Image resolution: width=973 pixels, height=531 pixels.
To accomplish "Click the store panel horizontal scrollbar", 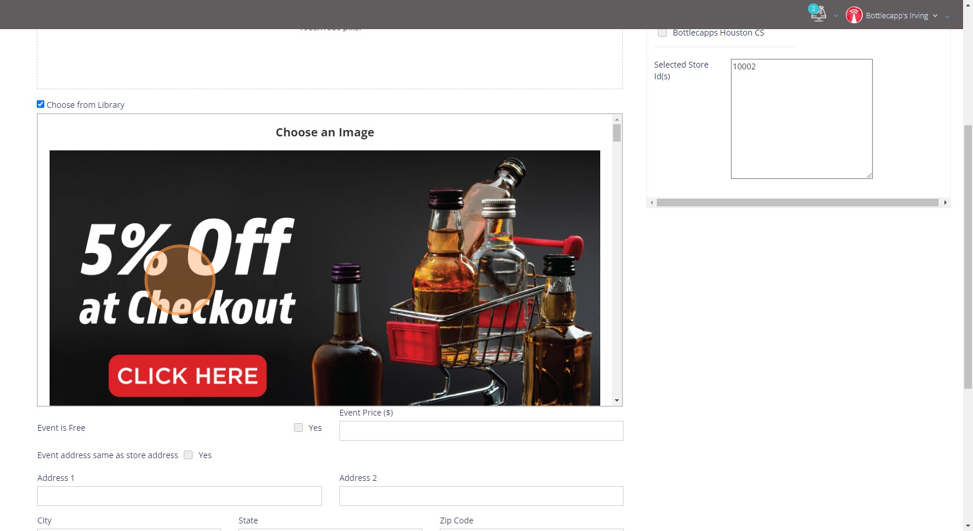I will click(x=797, y=203).
